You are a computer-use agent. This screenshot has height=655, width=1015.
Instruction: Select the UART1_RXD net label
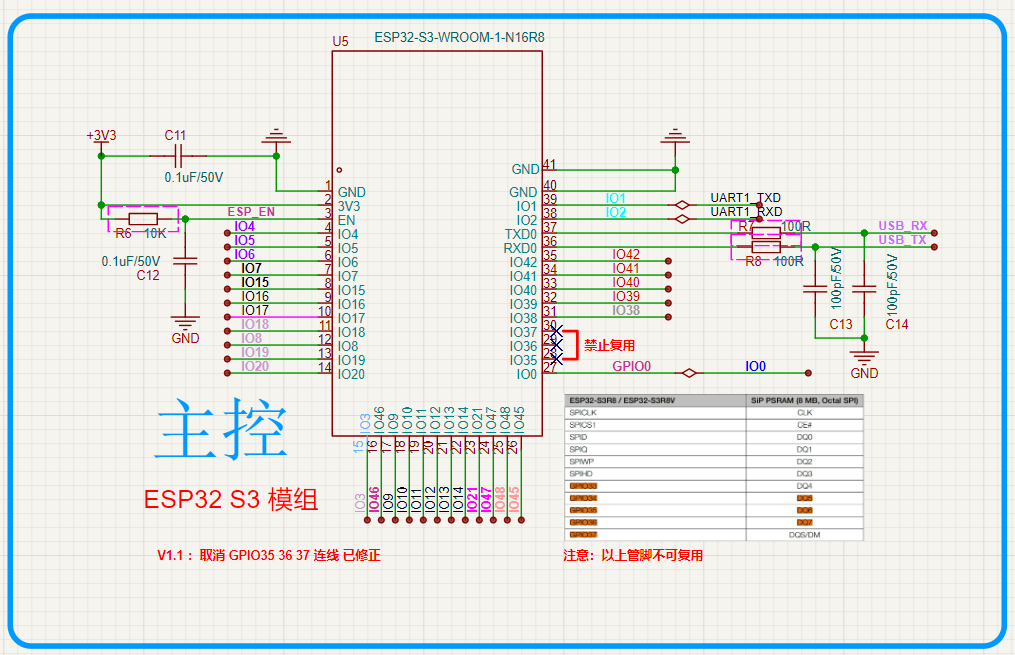pyautogui.click(x=746, y=212)
